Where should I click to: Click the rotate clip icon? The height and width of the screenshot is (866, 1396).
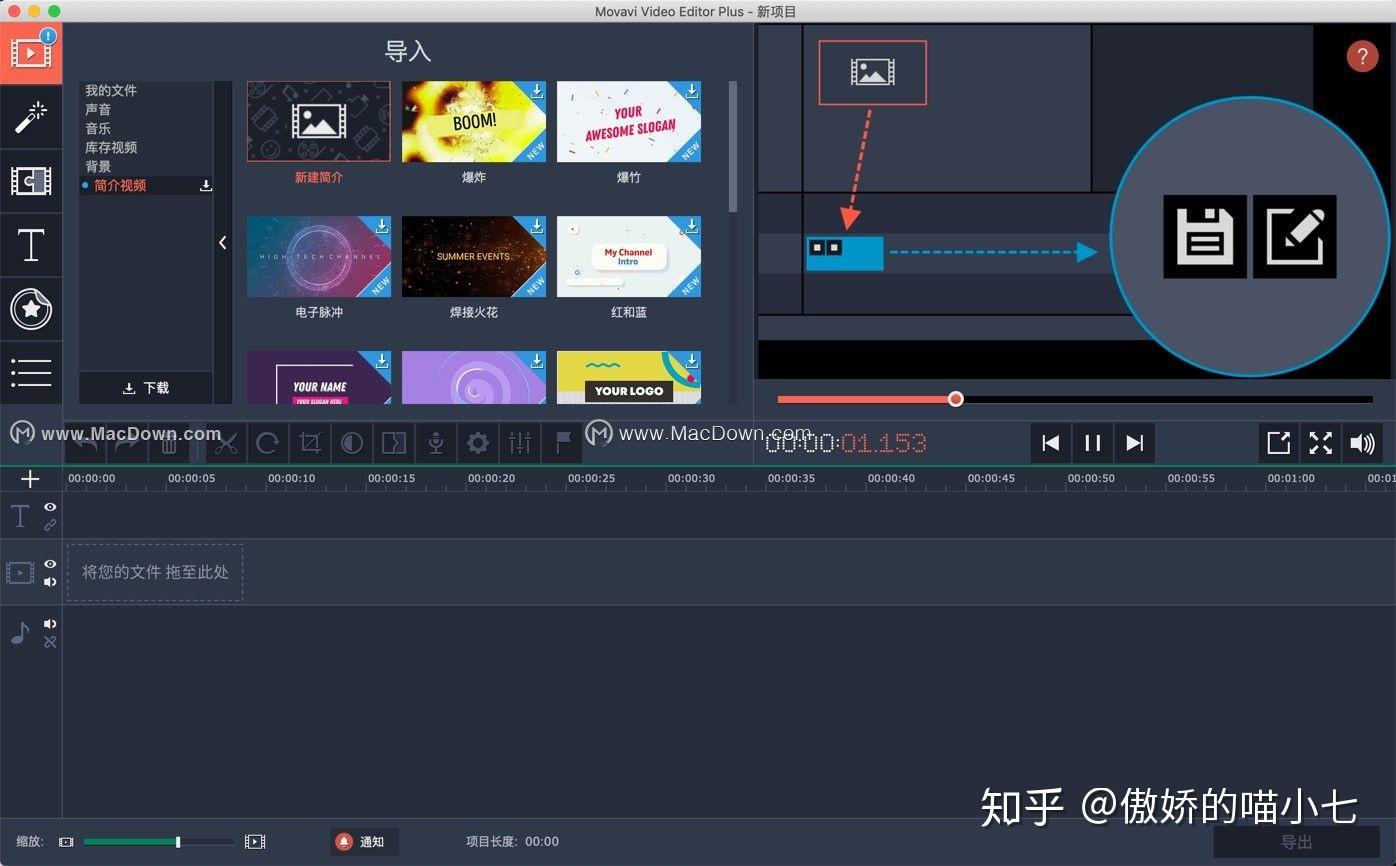(269, 442)
